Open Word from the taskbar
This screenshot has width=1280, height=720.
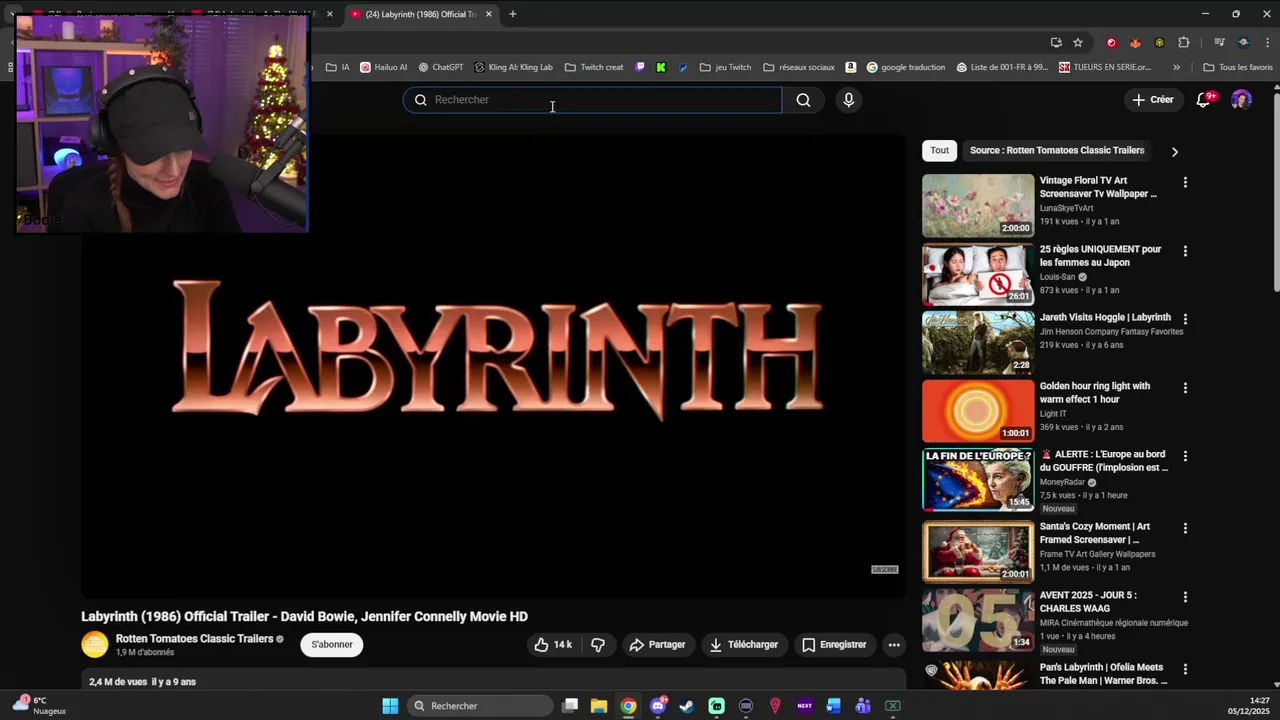pos(834,706)
